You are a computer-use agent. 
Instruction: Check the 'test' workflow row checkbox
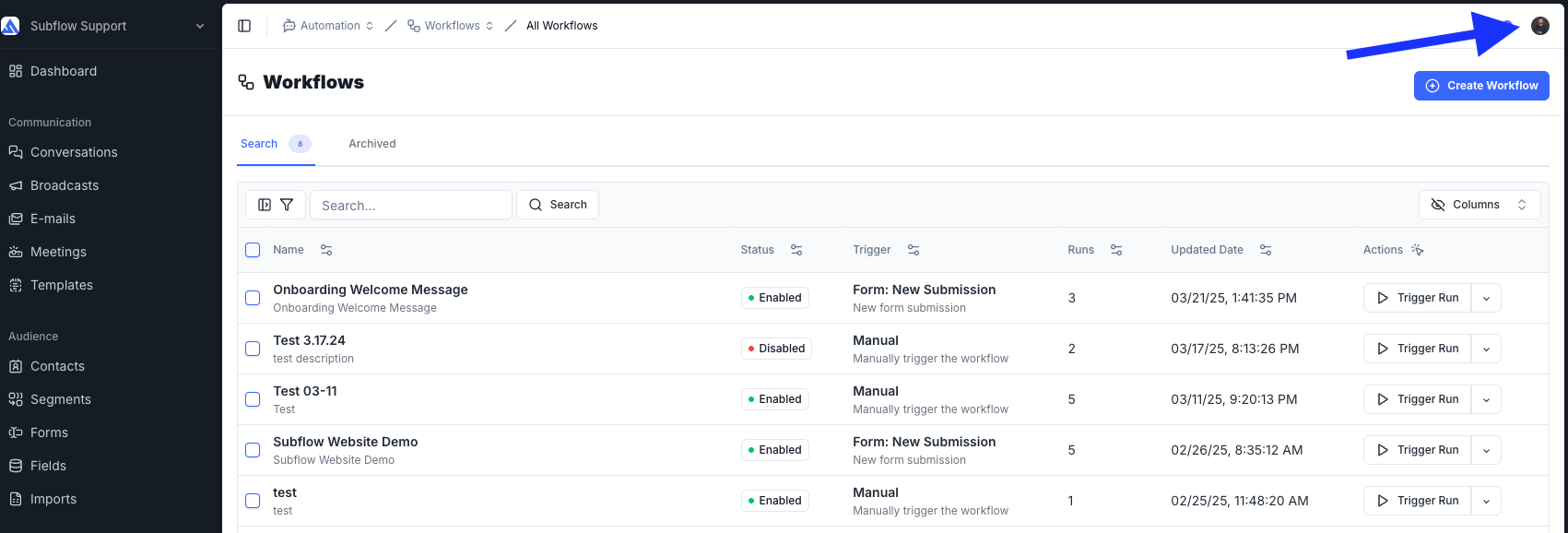(253, 501)
